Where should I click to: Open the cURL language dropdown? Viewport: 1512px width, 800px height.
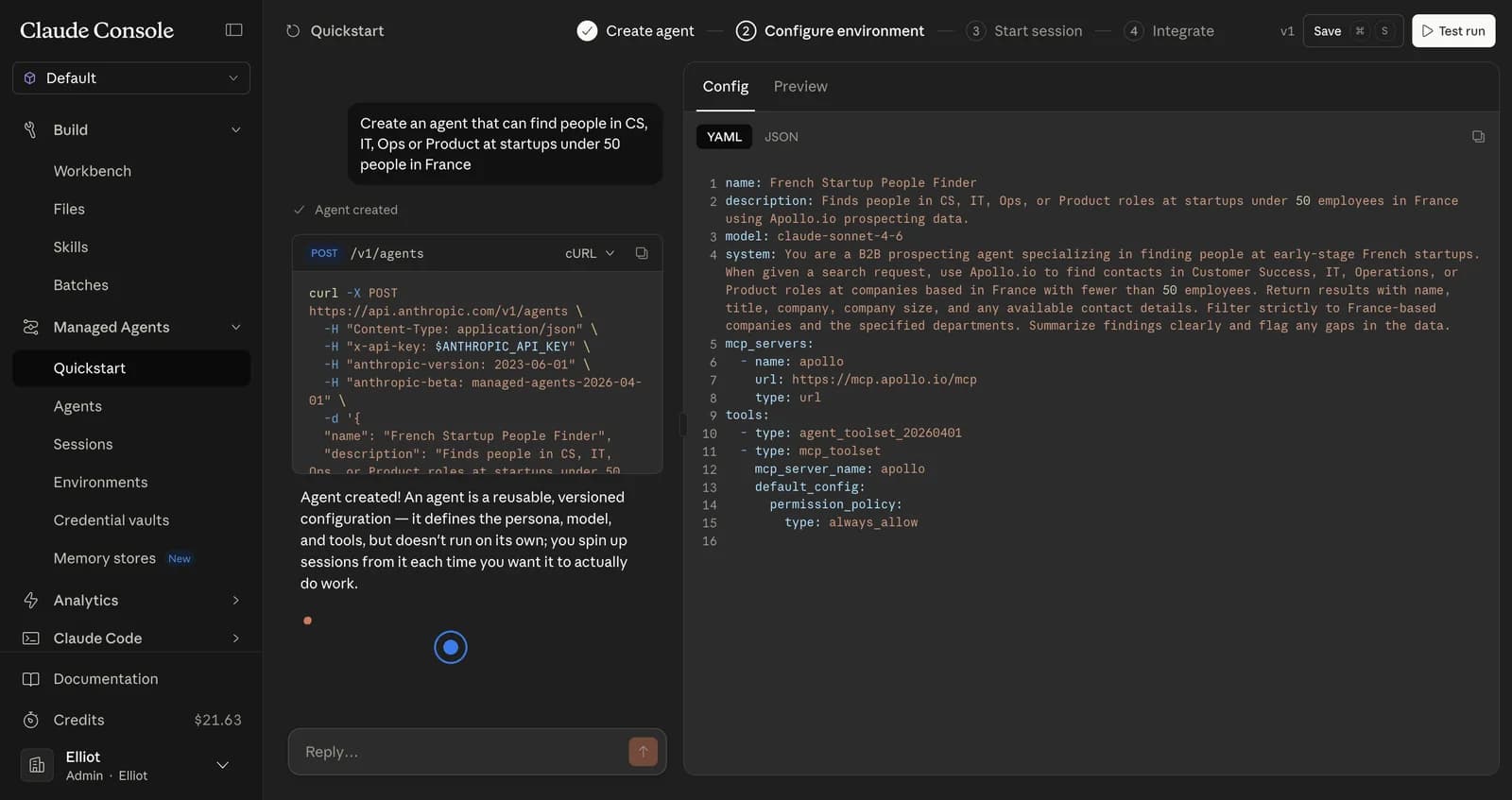(x=590, y=253)
